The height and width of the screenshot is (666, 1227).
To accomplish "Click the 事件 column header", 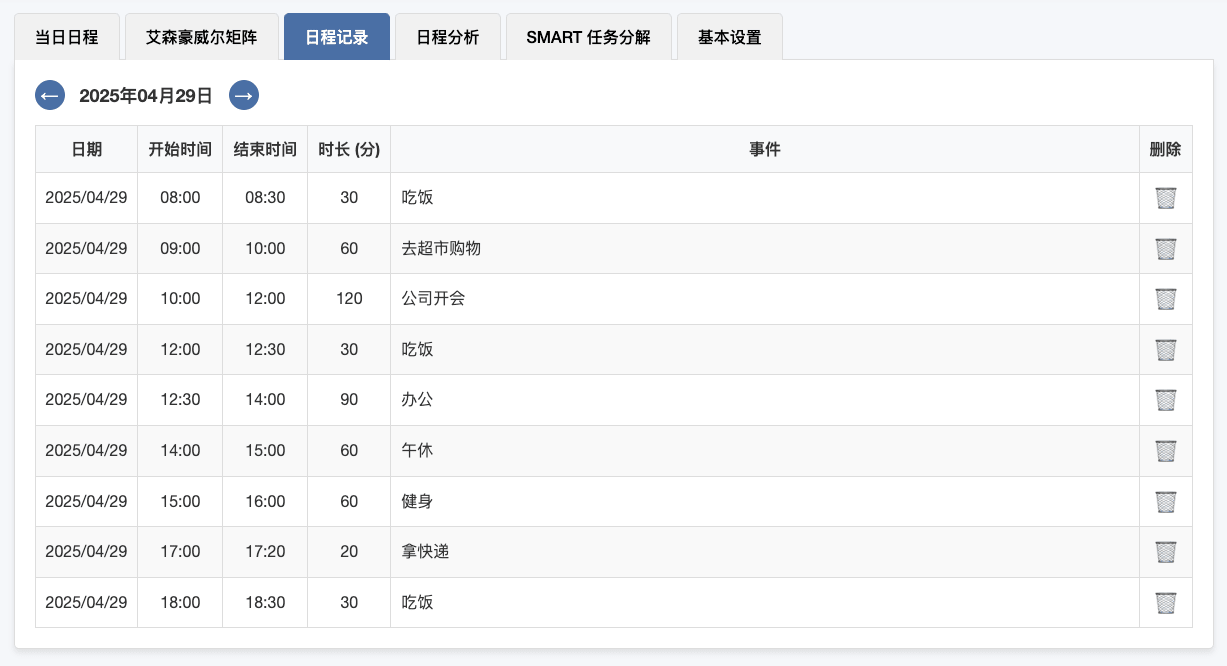I will (765, 149).
